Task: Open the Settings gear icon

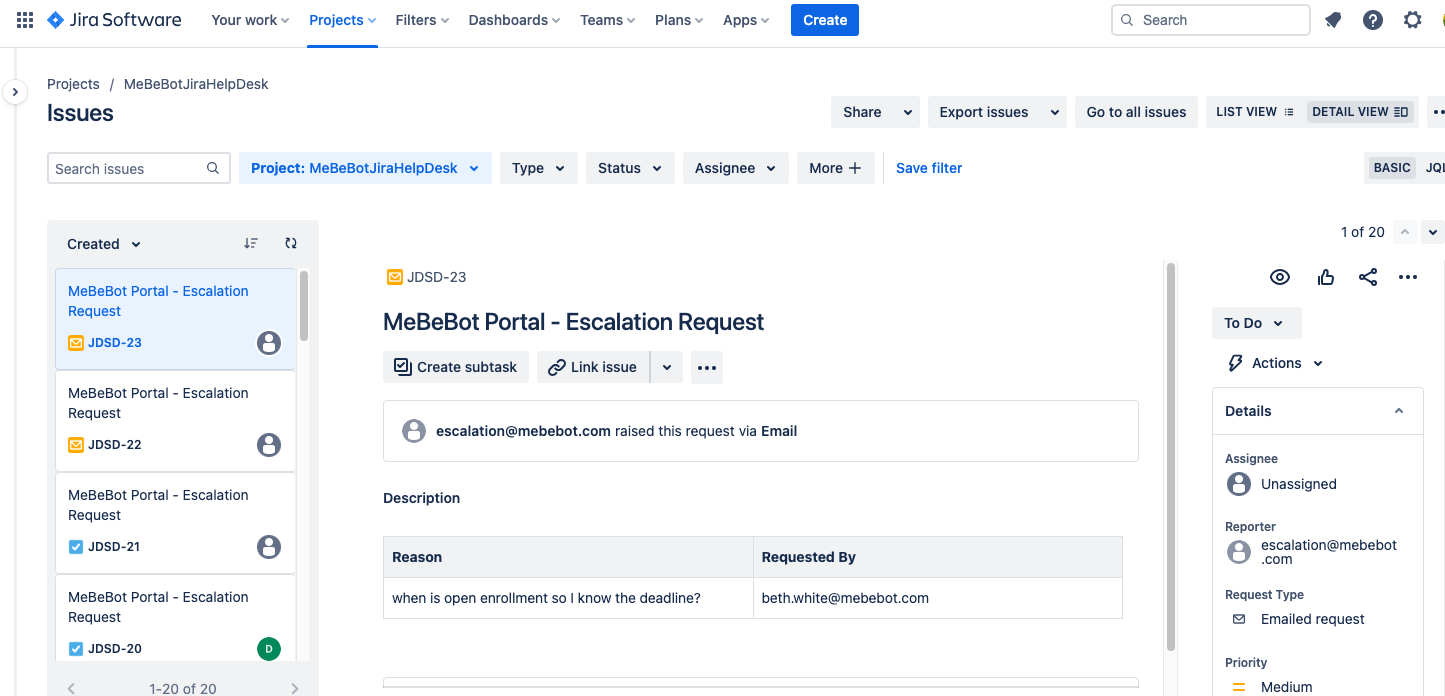Action: click(1412, 20)
